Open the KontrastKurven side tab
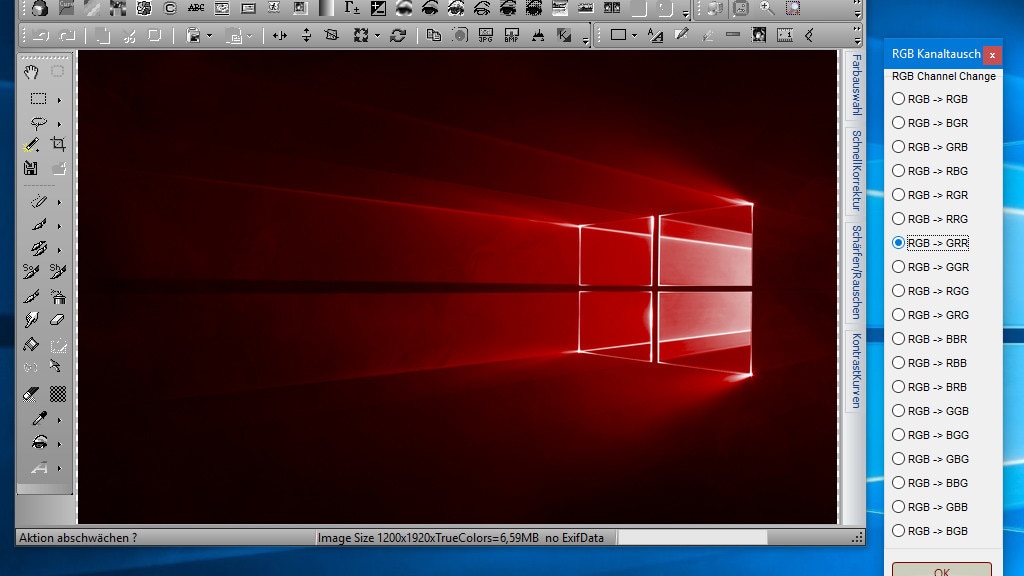Image resolution: width=1024 pixels, height=576 pixels. tap(856, 371)
